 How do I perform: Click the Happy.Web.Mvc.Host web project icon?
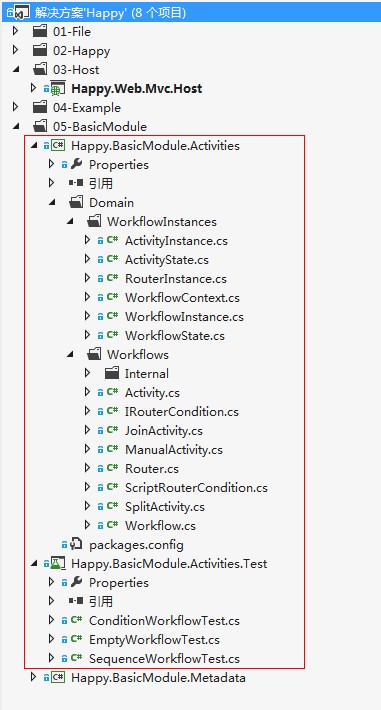pos(58,89)
